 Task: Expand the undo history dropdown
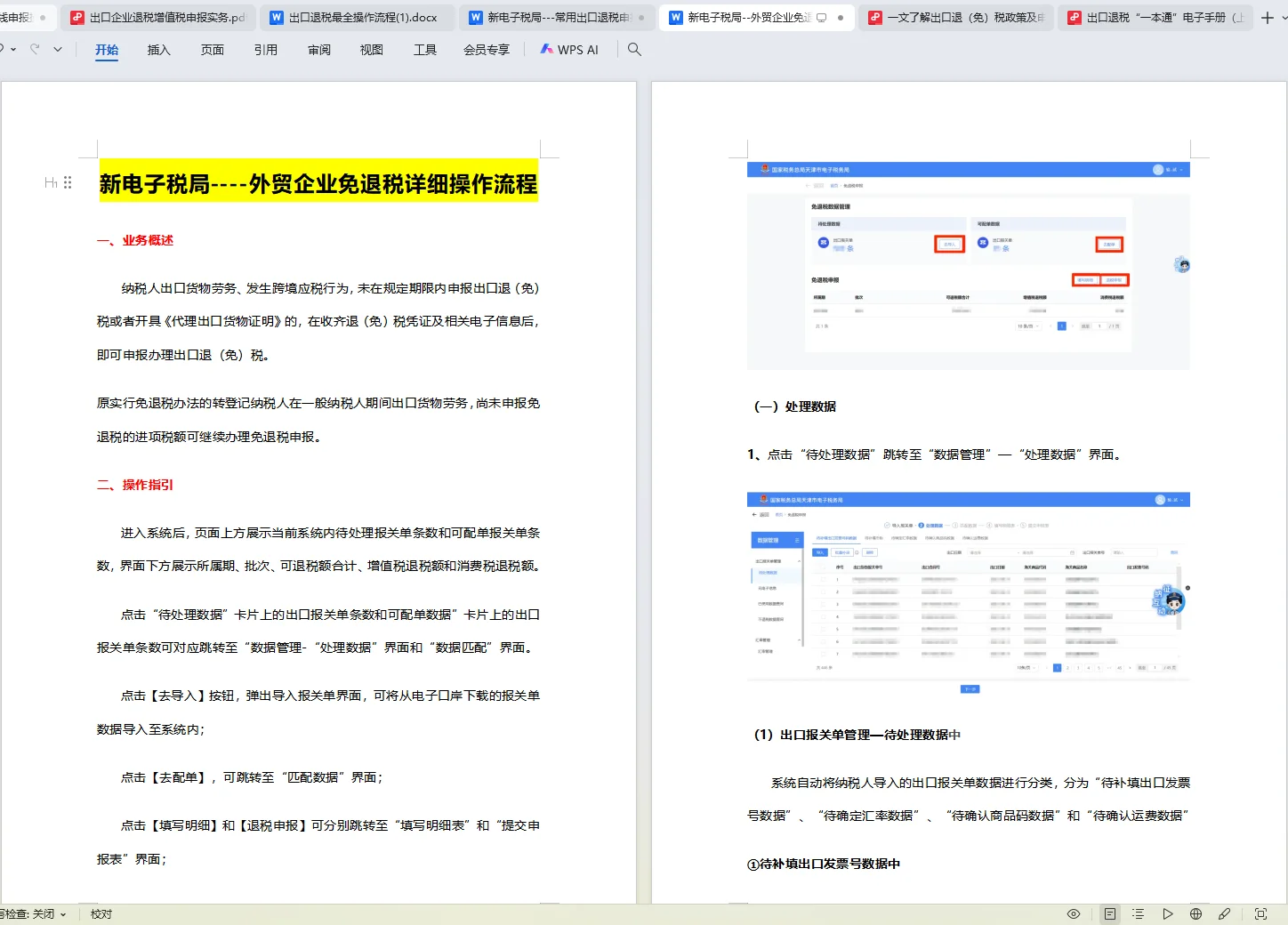point(13,49)
